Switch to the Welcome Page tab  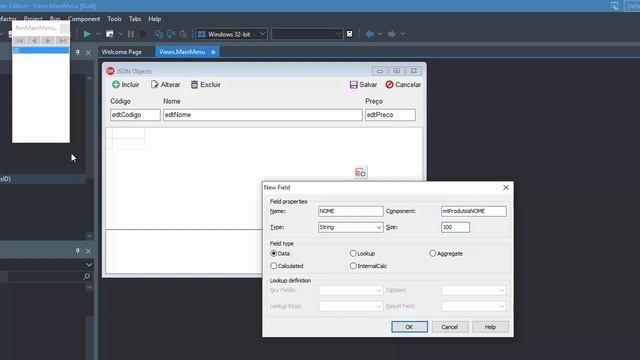pos(122,52)
